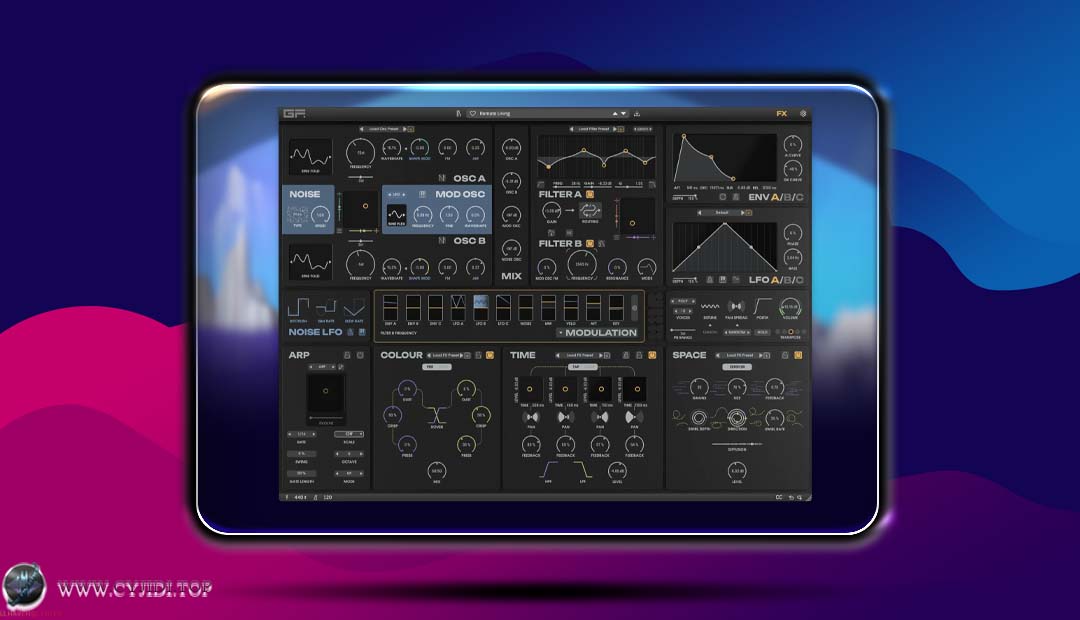Image resolution: width=1080 pixels, height=620 pixels.
Task: Favorite the current preset with heart icon
Action: (x=472, y=113)
